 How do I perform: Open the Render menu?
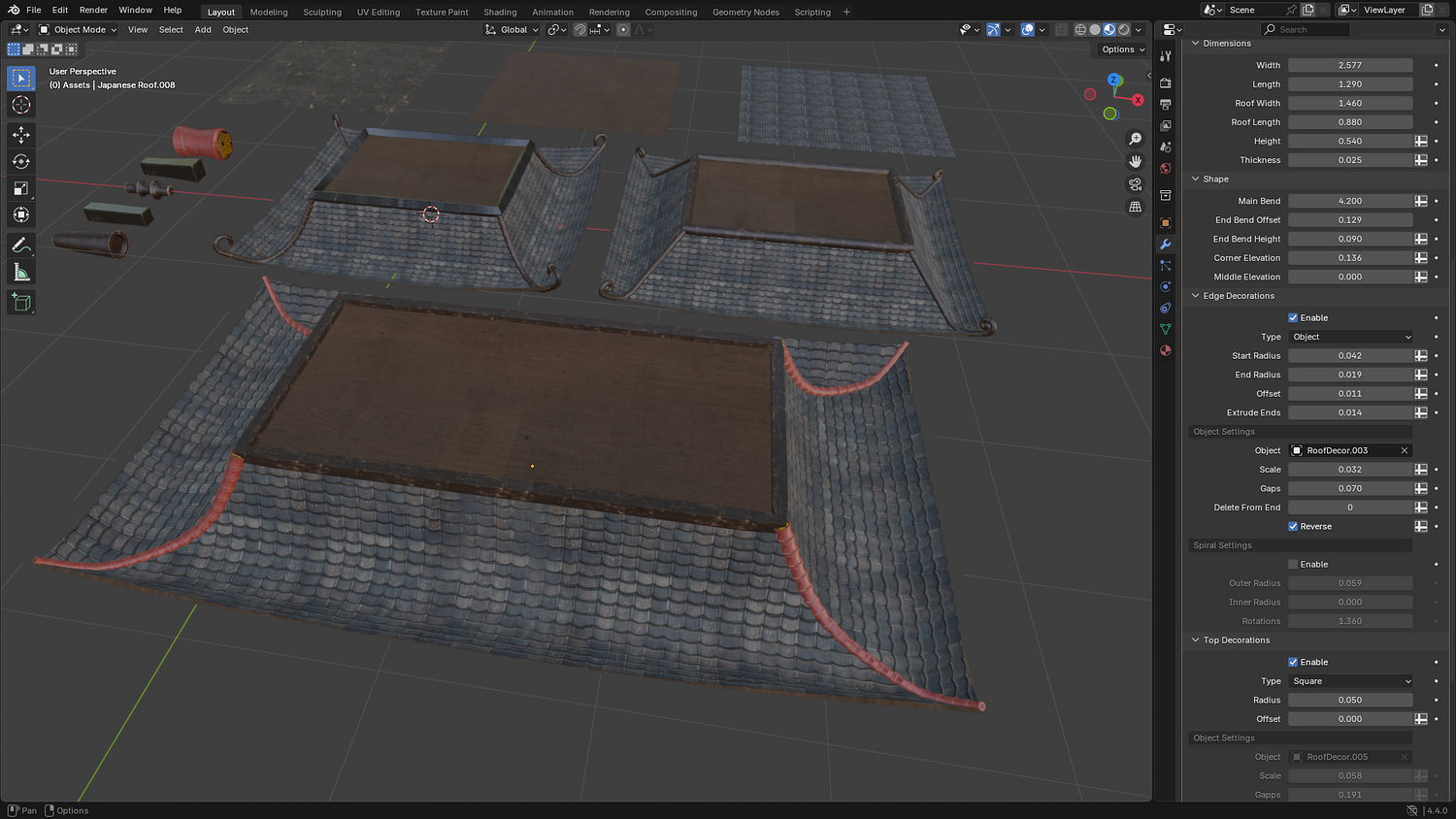tap(93, 10)
